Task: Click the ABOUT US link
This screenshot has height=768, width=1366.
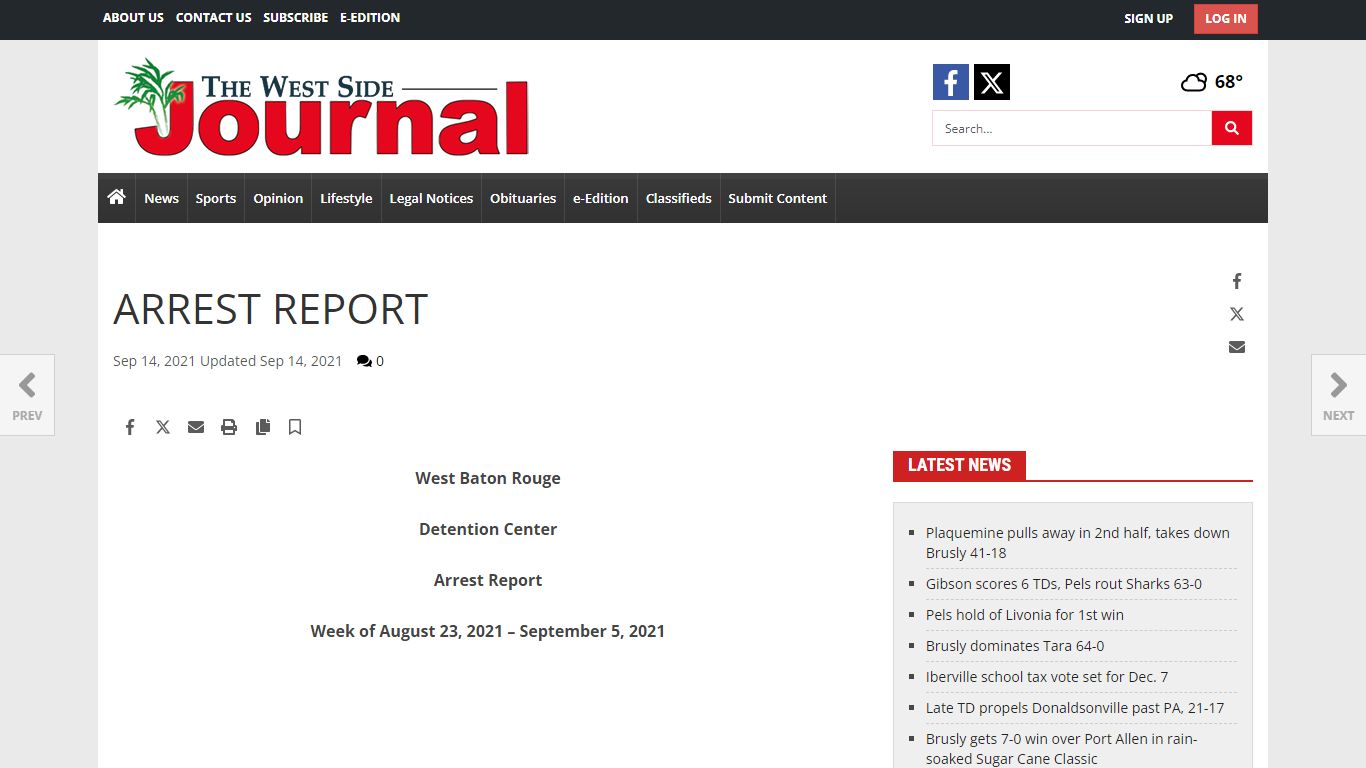Action: click(133, 18)
